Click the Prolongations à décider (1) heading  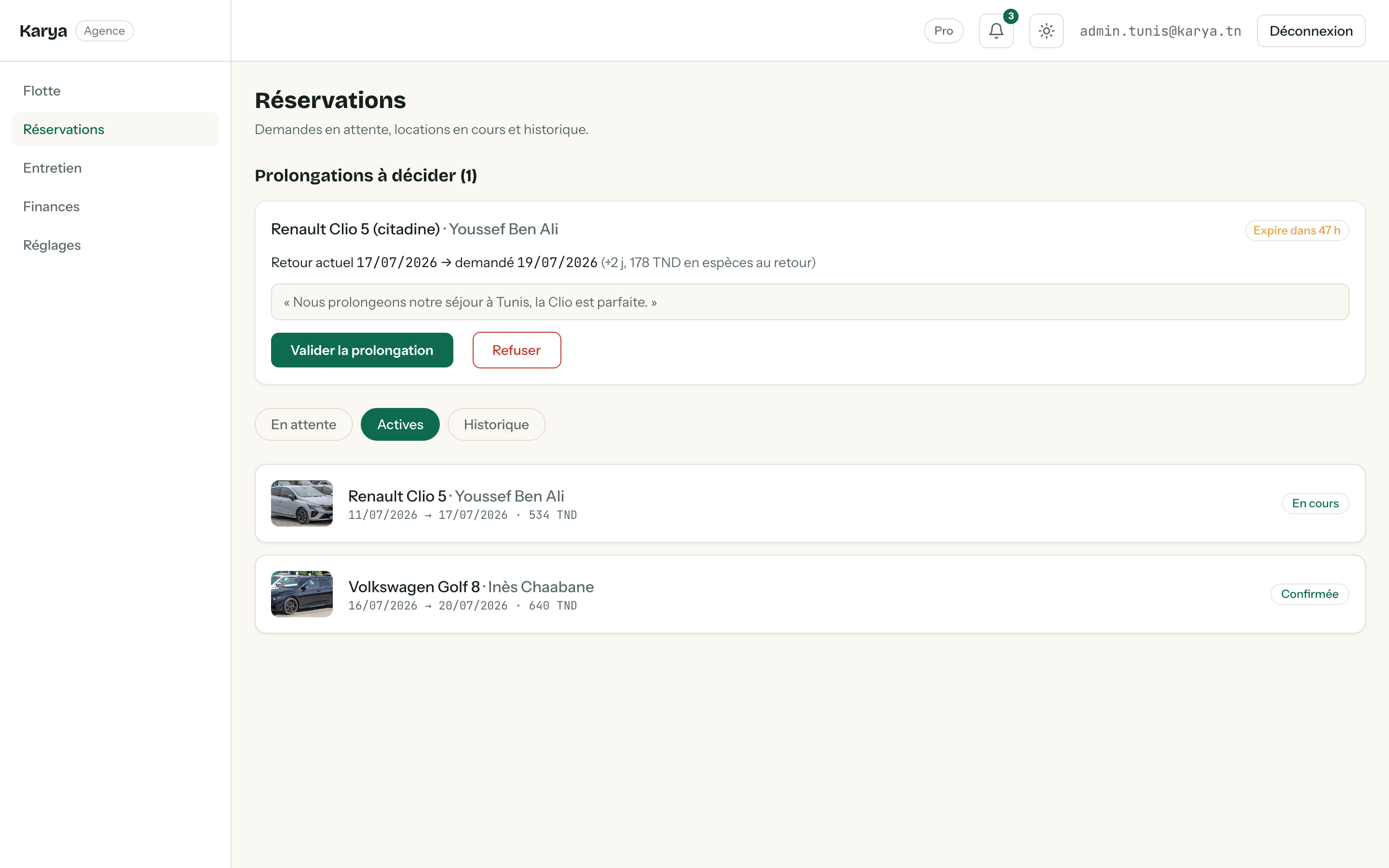(366, 175)
